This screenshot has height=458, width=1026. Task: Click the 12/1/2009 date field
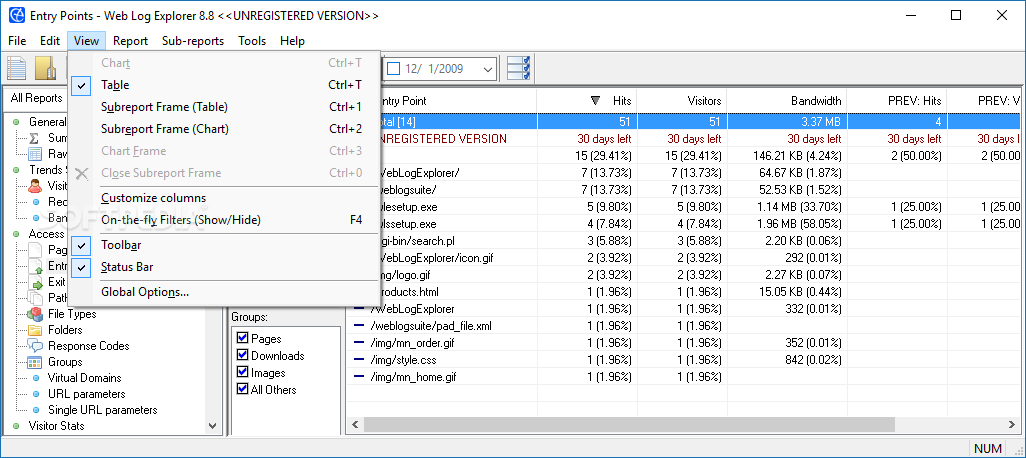440,68
